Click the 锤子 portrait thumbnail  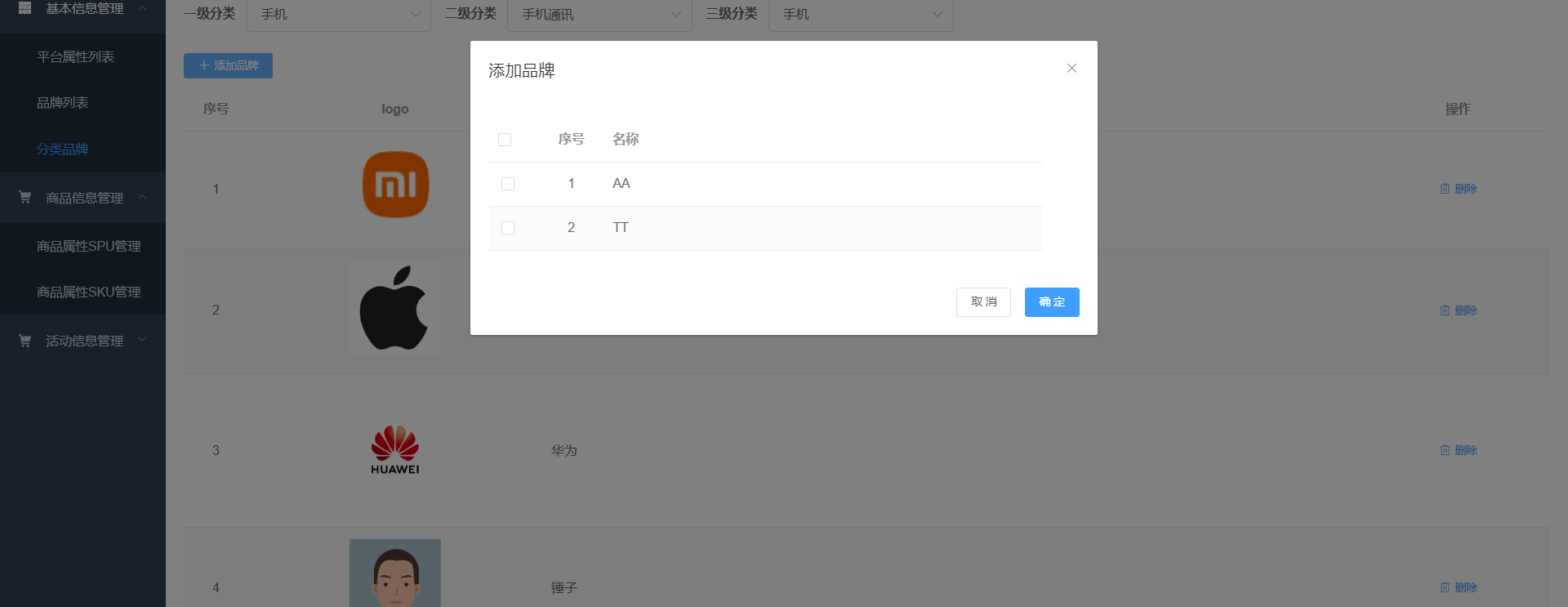395,573
